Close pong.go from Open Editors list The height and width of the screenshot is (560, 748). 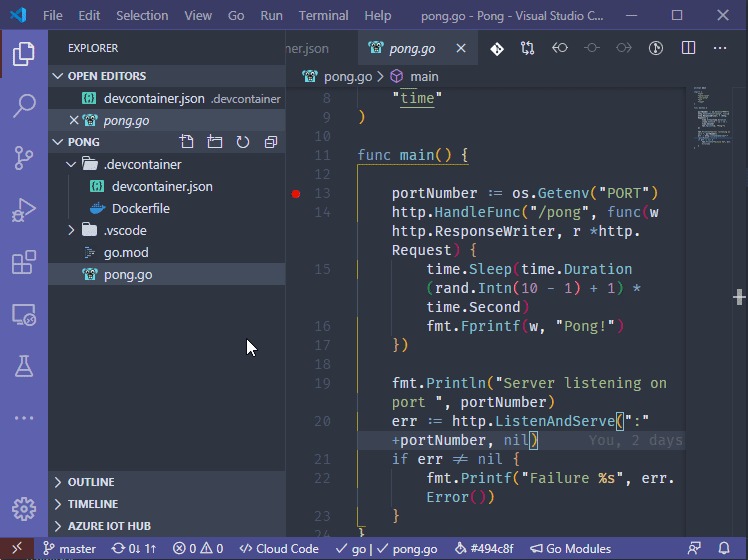click(73, 120)
